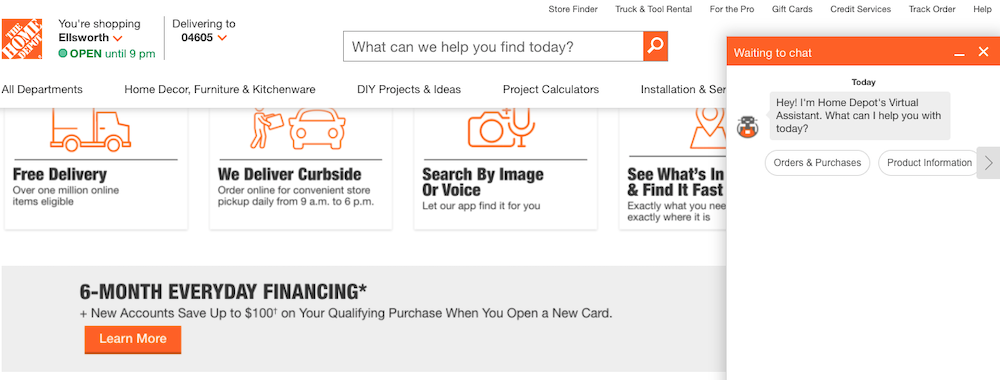Open Truck & Tool Rental link
Image resolution: width=1000 pixels, height=380 pixels.
pos(654,9)
